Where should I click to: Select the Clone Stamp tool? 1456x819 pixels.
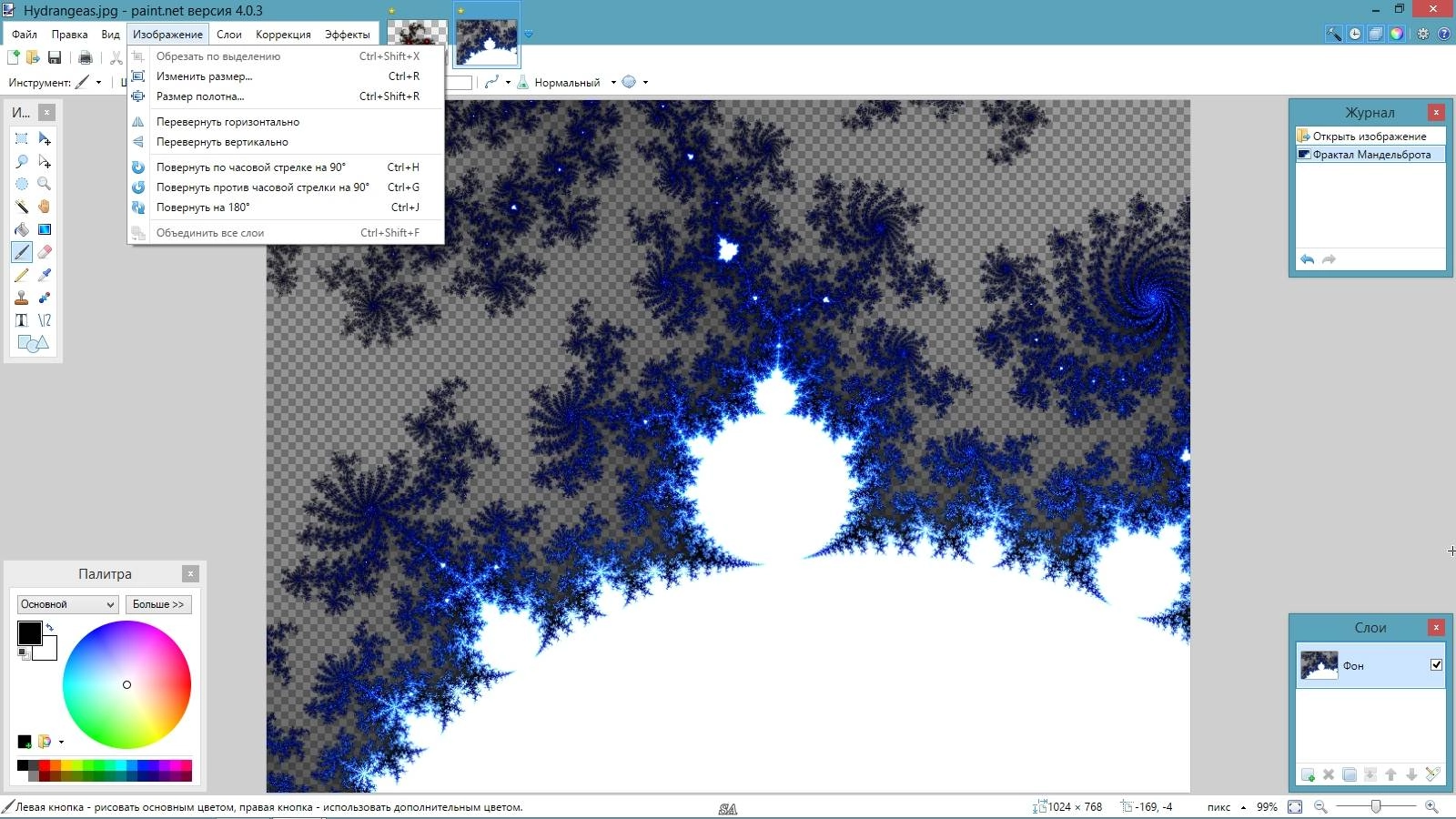tap(22, 298)
